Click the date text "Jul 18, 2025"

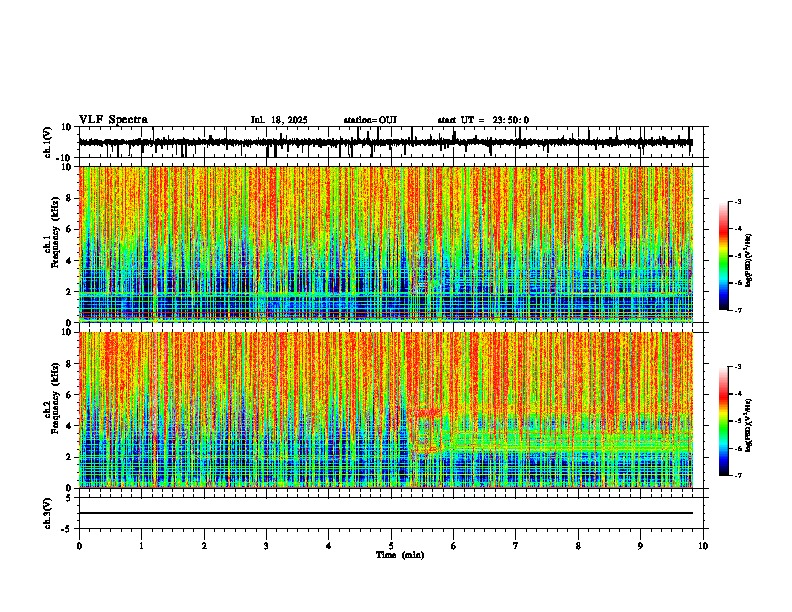pyautogui.click(x=279, y=120)
